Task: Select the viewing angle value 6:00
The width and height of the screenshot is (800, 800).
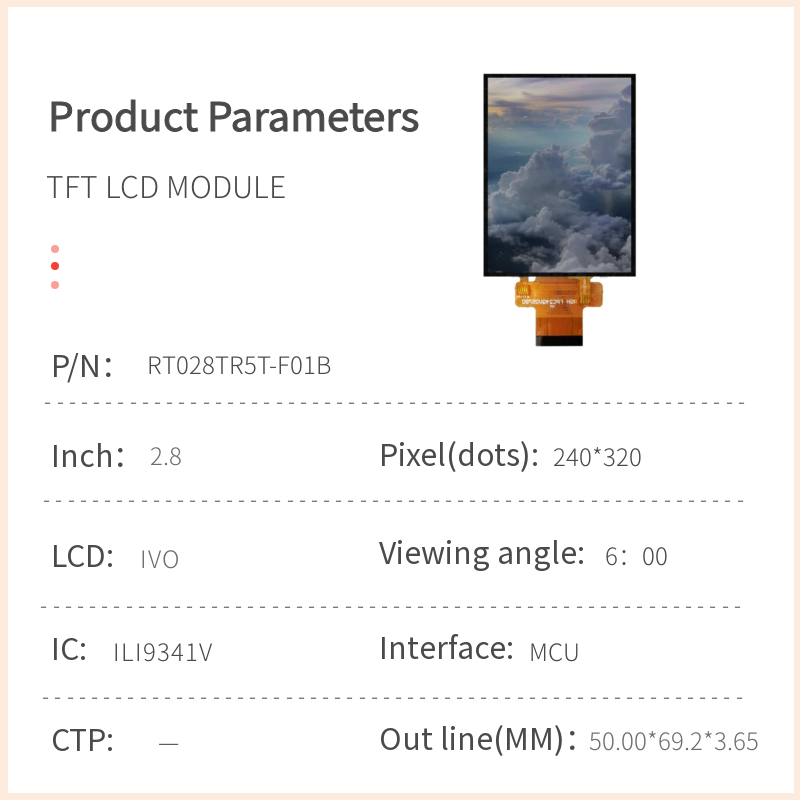Action: (636, 557)
